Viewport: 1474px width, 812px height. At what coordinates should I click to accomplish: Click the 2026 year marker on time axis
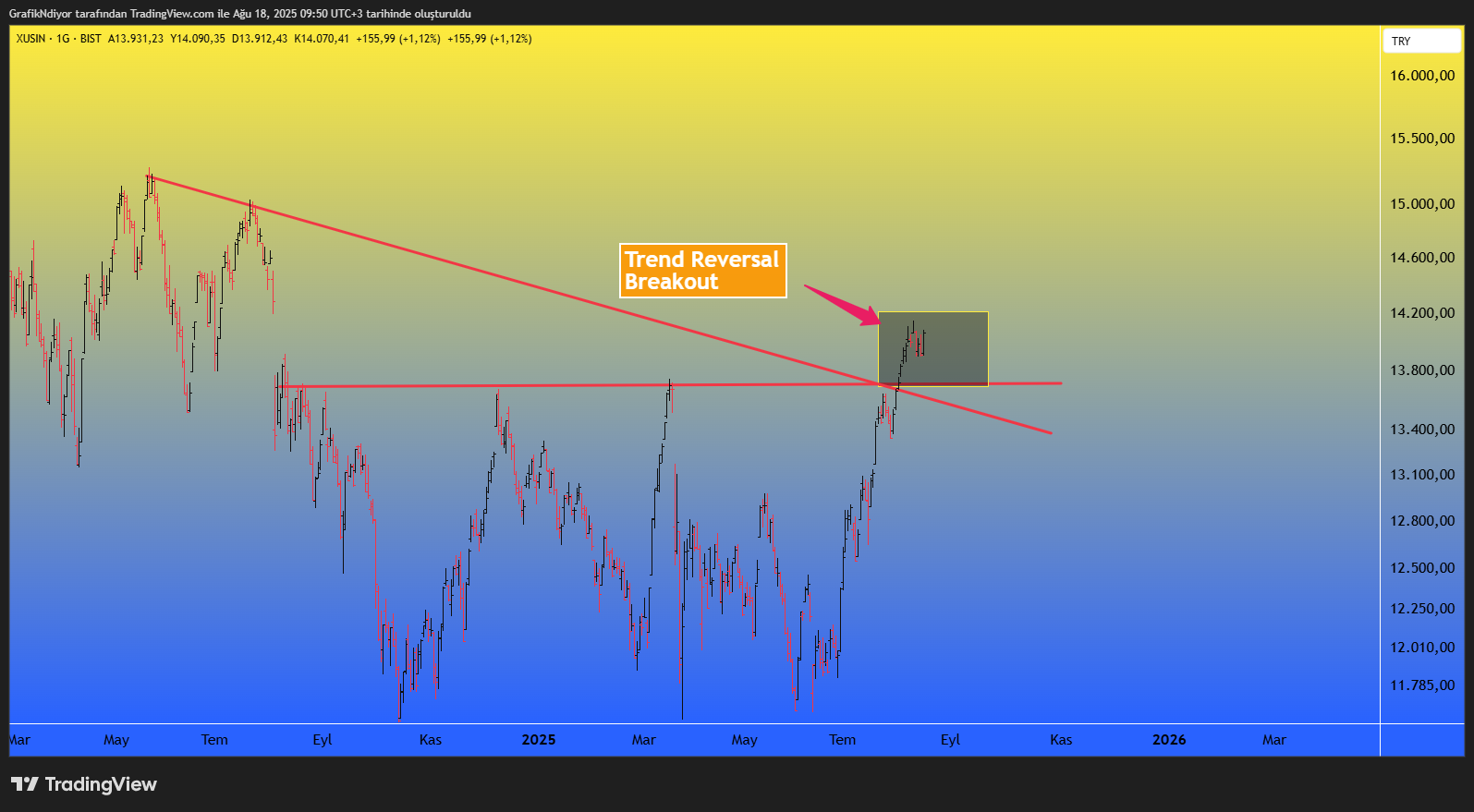pyautogui.click(x=1168, y=740)
